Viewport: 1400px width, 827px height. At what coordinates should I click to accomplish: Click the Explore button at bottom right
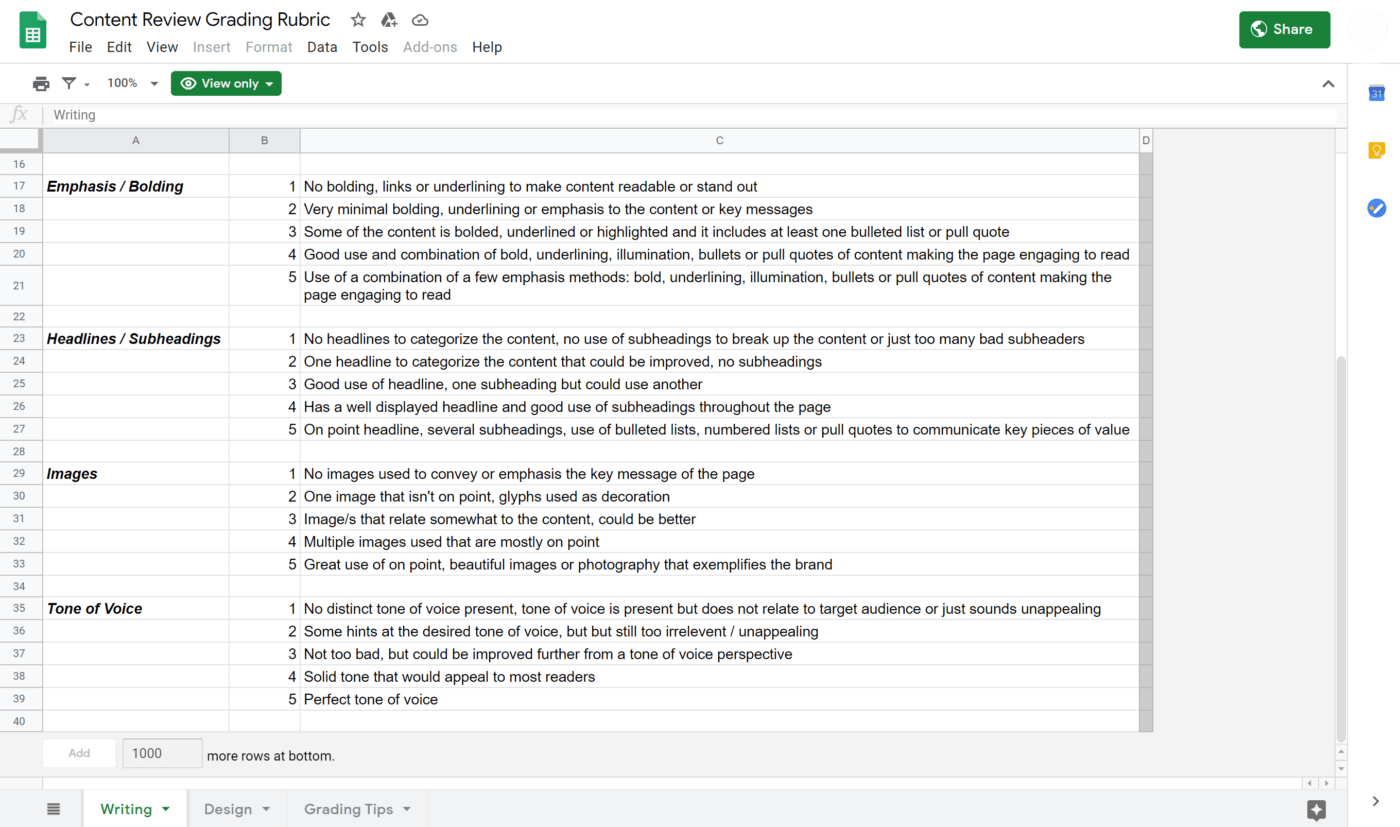(x=1316, y=810)
